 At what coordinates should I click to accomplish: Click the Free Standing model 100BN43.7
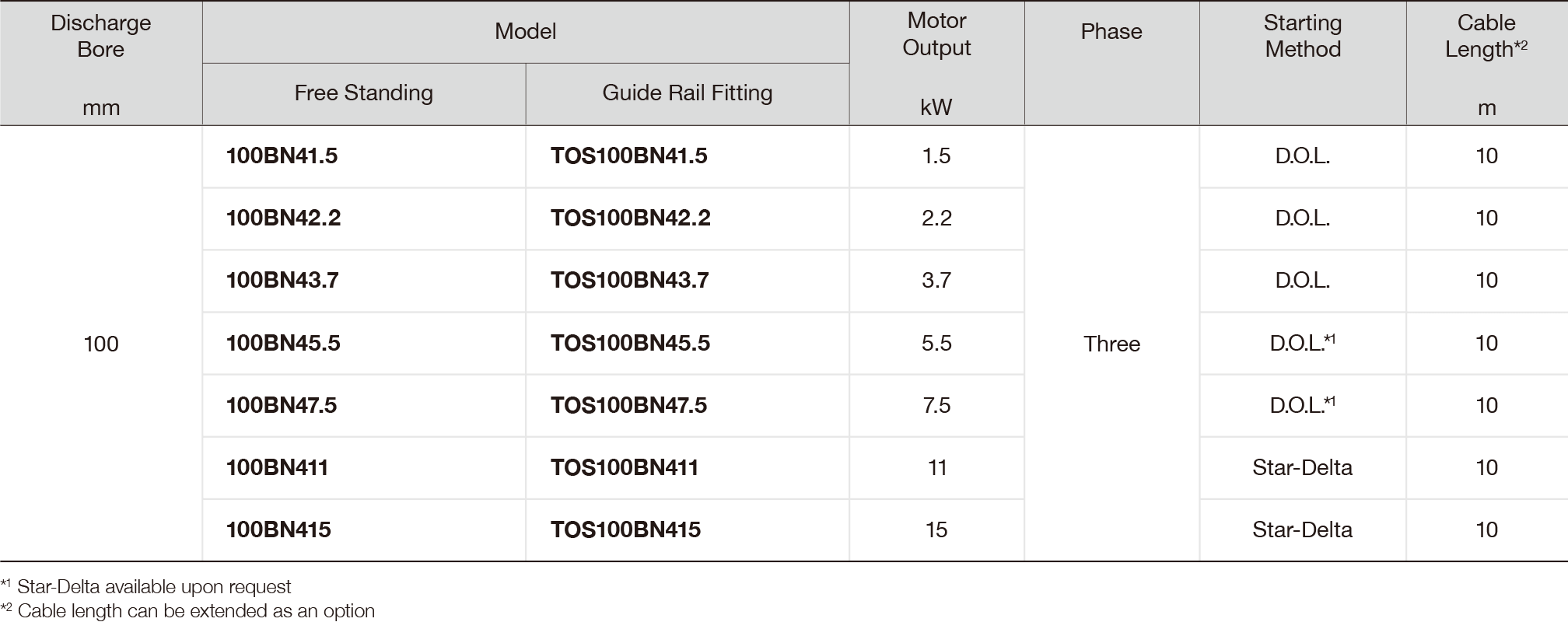pos(282,280)
